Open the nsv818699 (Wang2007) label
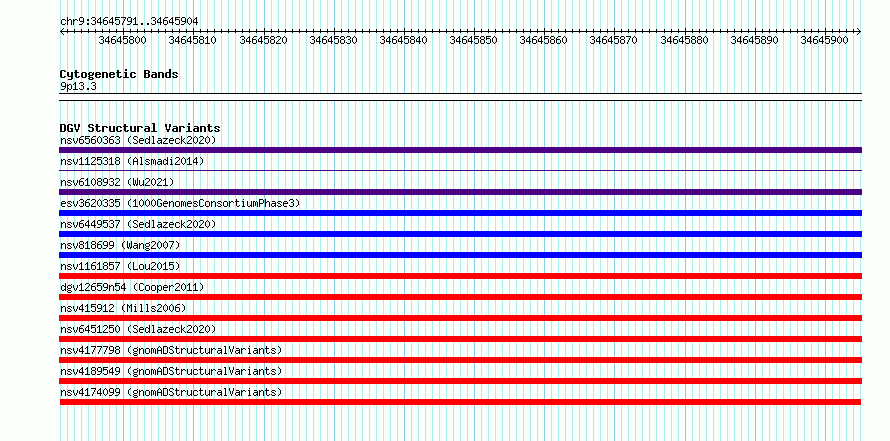 coord(120,245)
